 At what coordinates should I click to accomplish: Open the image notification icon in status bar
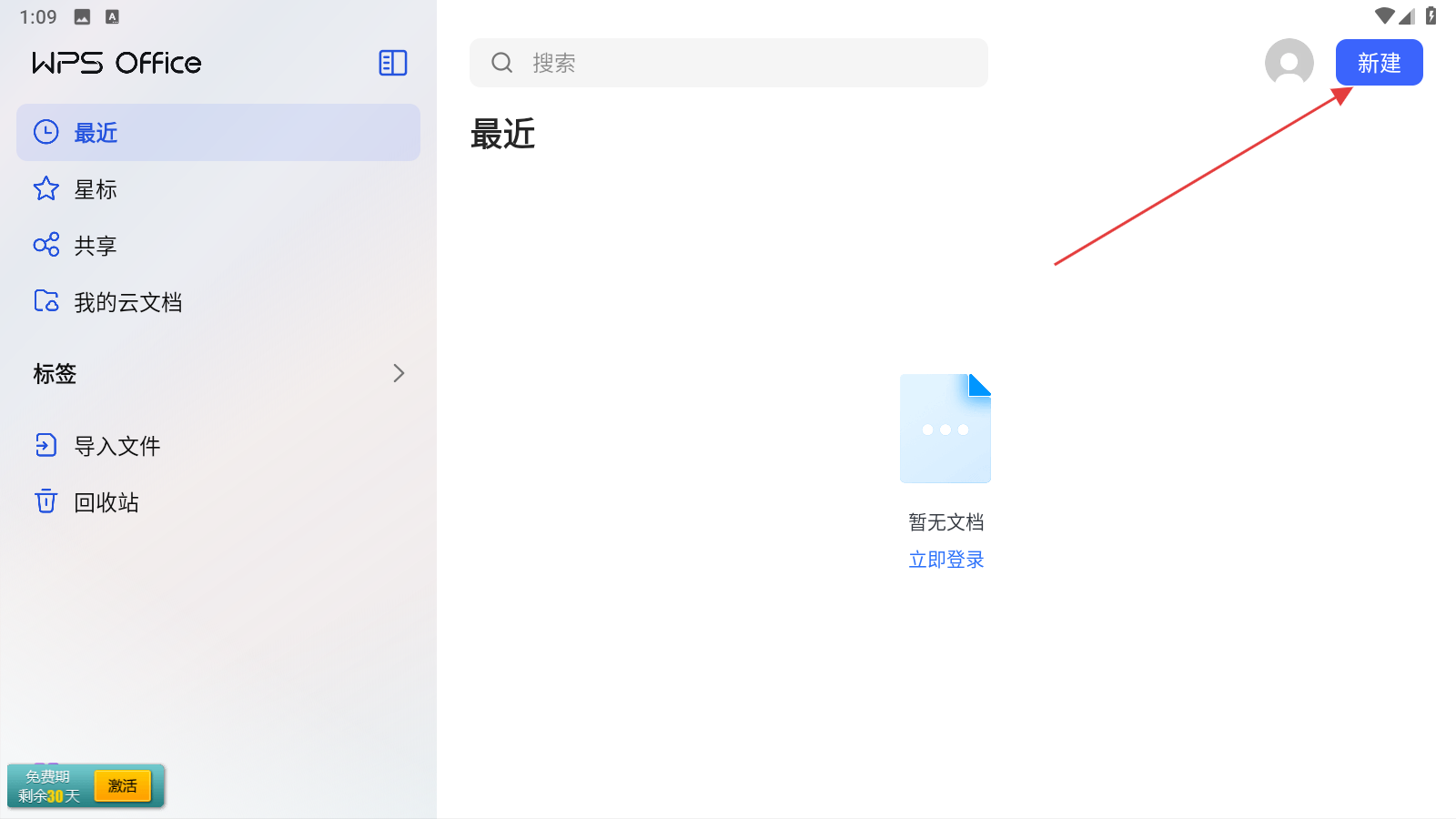click(x=82, y=16)
